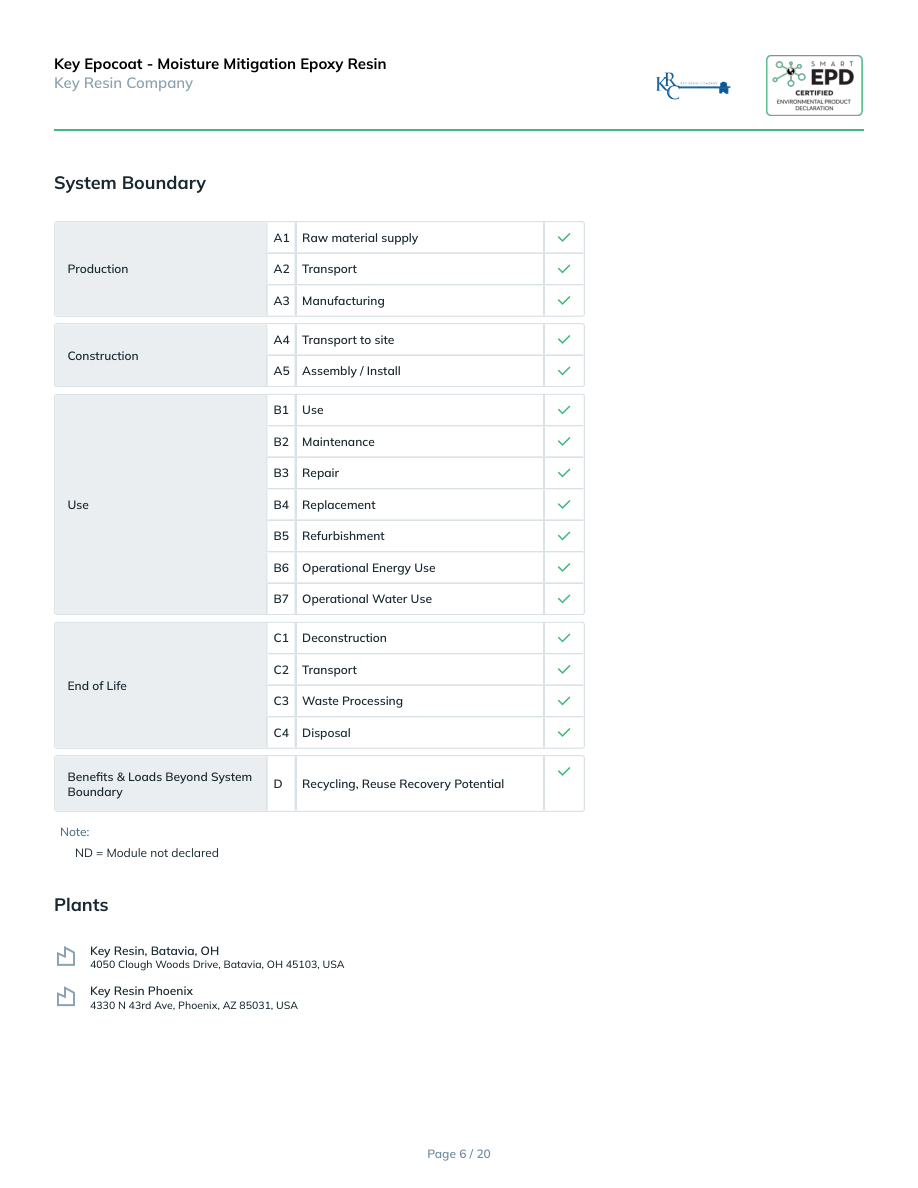Image resolution: width=918 pixels, height=1188 pixels.
Task: Click the Phoenix plant address line
Action: pyautogui.click(x=194, y=1006)
